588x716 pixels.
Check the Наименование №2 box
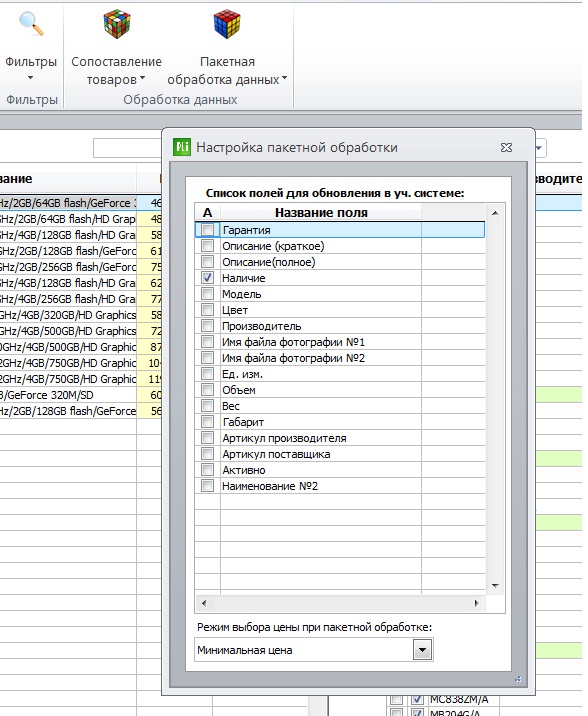click(207, 485)
